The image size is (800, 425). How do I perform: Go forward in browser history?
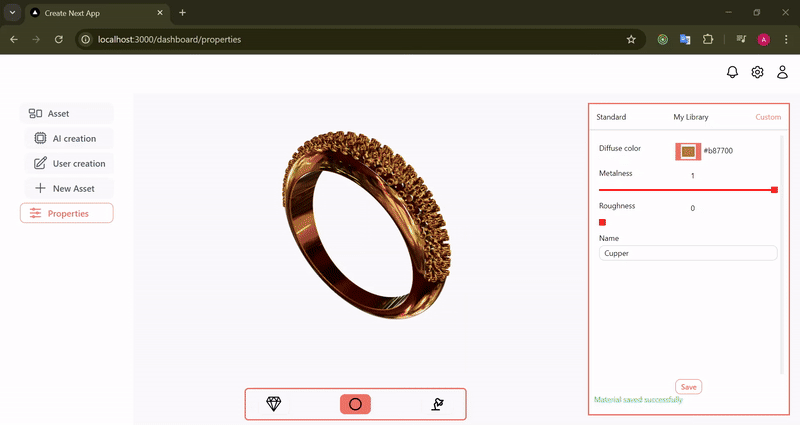[36, 39]
